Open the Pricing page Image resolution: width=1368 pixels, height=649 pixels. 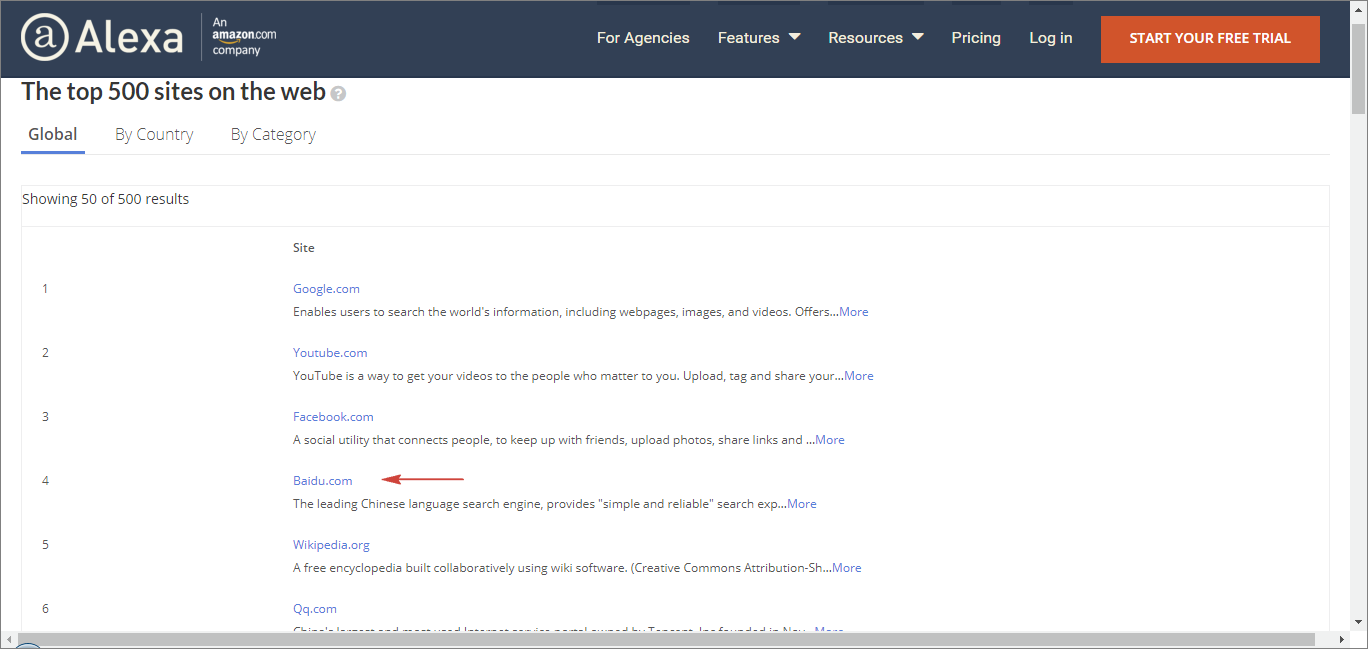(976, 38)
